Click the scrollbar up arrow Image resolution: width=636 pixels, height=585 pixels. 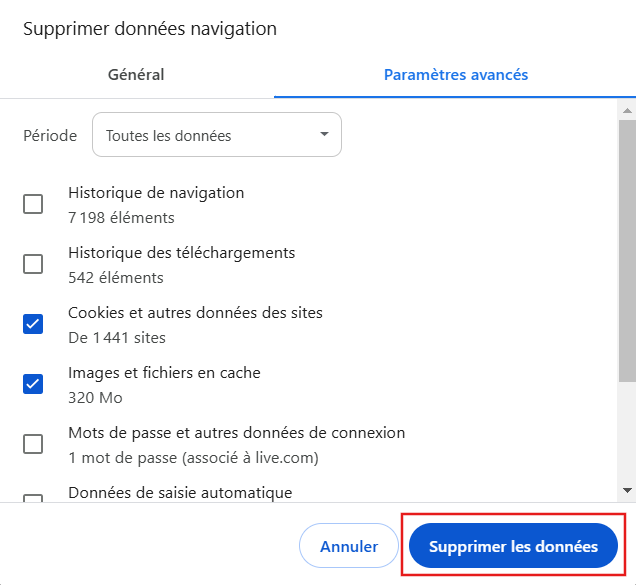pos(627,110)
